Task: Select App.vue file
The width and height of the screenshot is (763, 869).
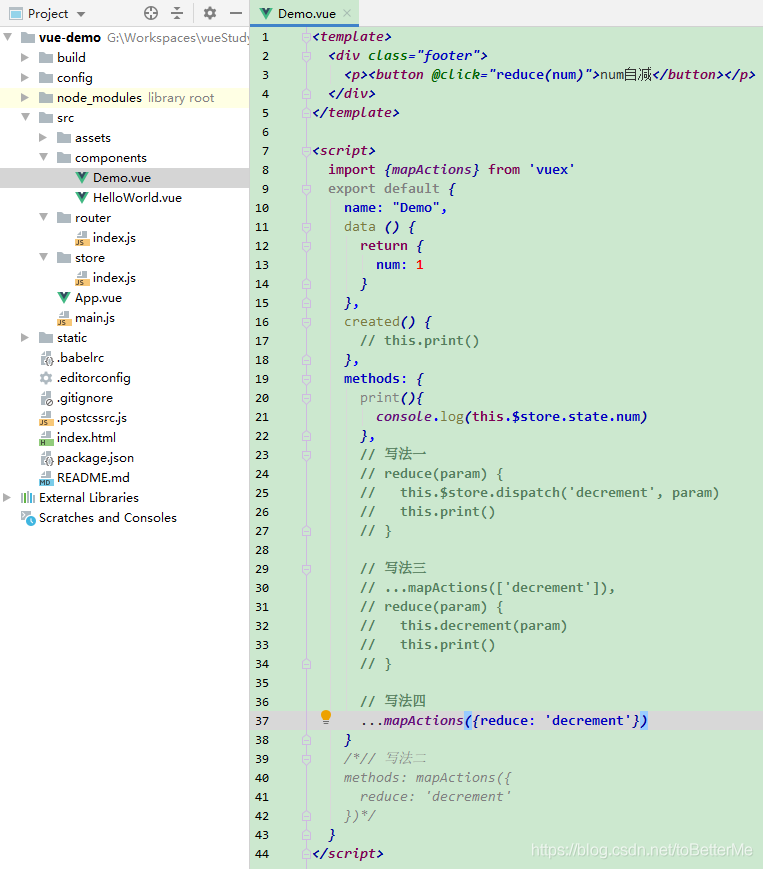Action: (98, 298)
